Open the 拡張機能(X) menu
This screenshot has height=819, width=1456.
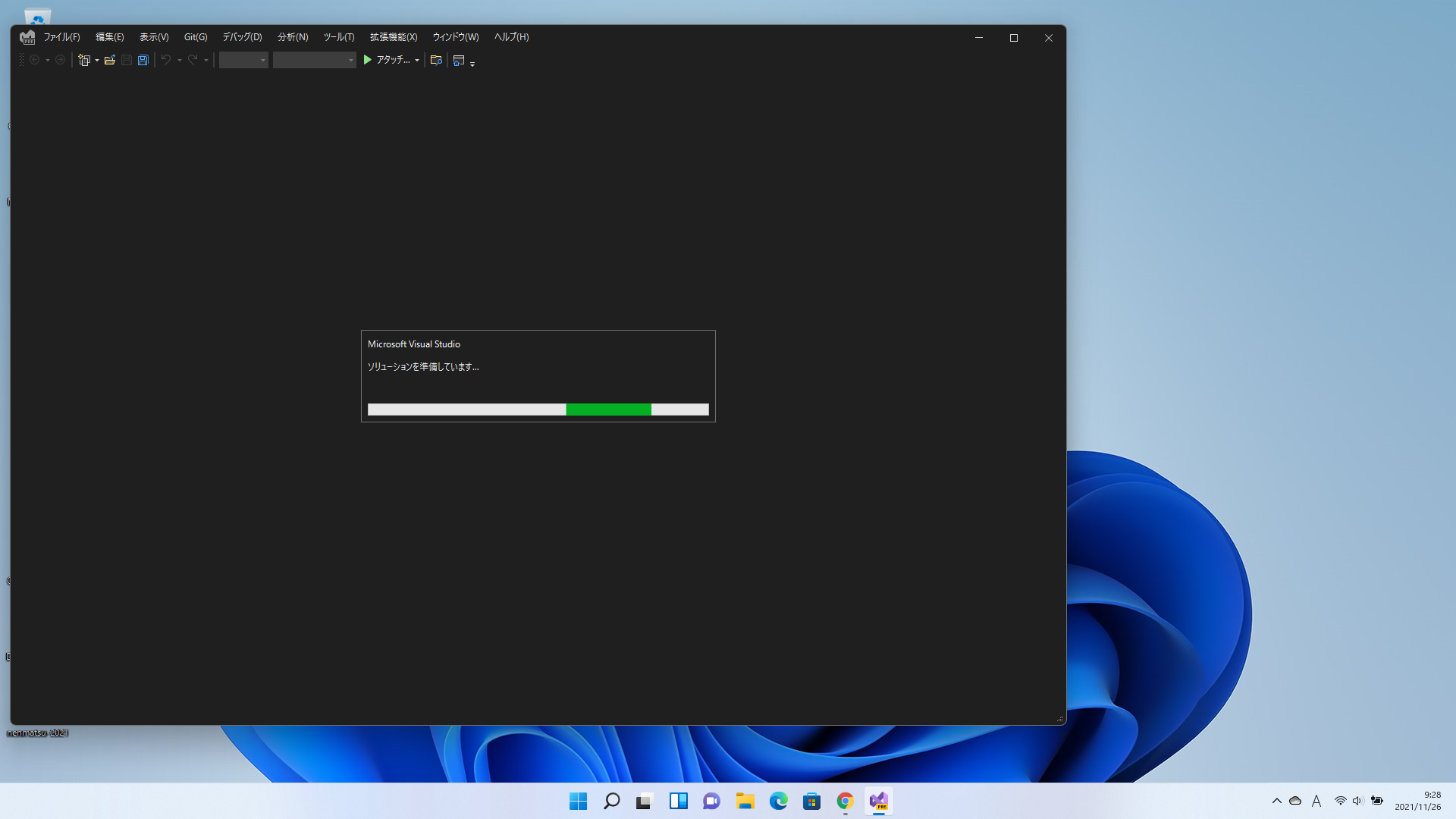(394, 37)
